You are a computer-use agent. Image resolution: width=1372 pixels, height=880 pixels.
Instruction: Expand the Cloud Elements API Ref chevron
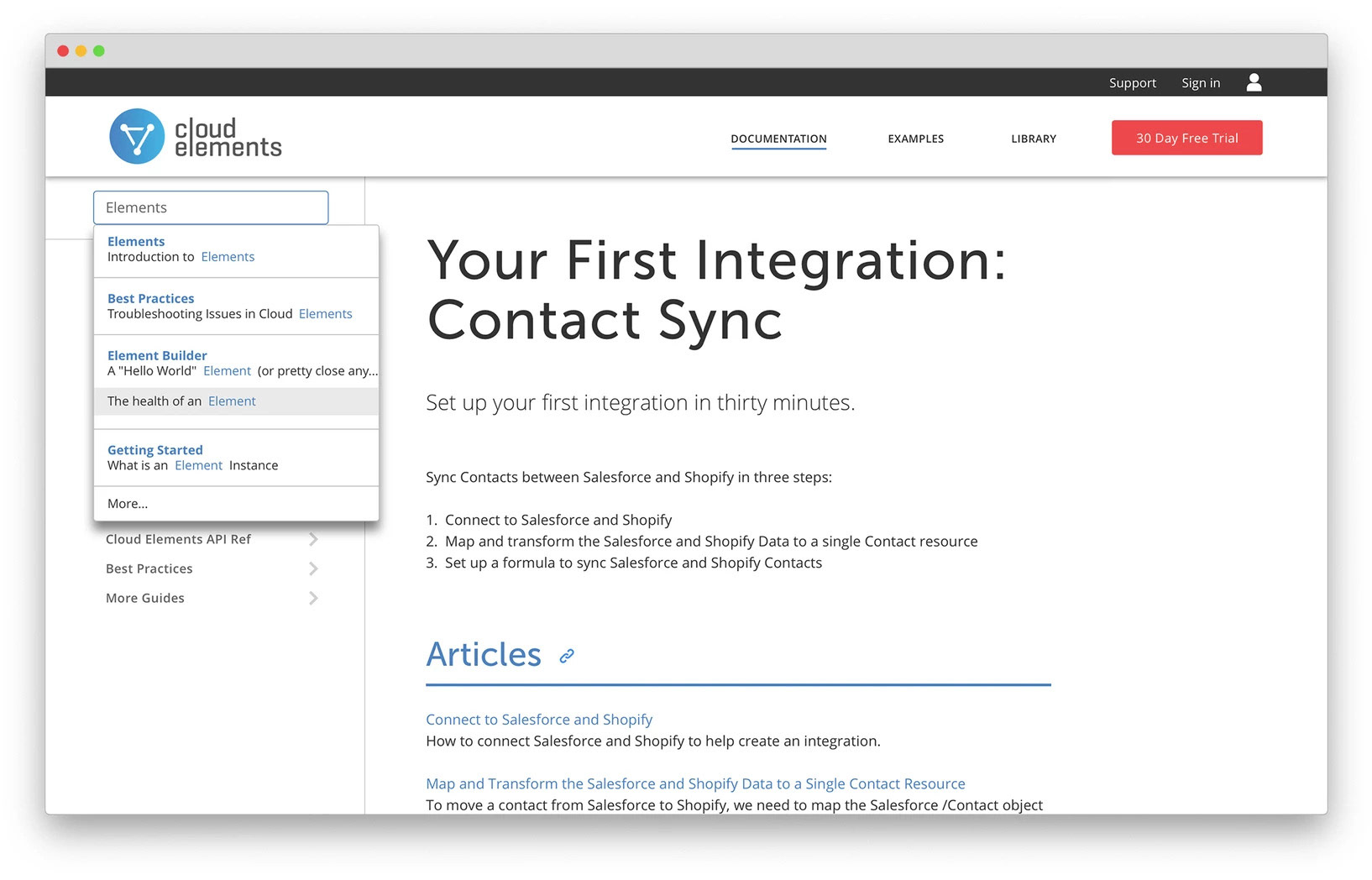[x=313, y=539]
